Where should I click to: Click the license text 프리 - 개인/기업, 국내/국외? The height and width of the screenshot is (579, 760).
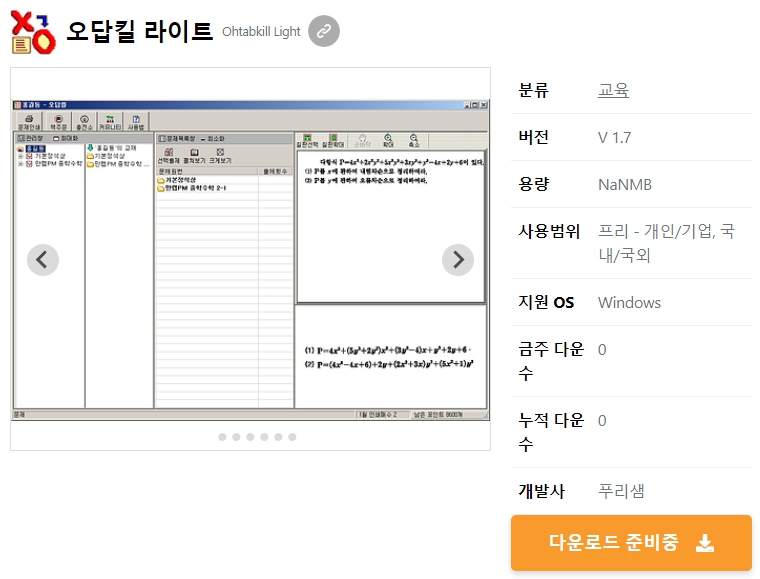(666, 243)
